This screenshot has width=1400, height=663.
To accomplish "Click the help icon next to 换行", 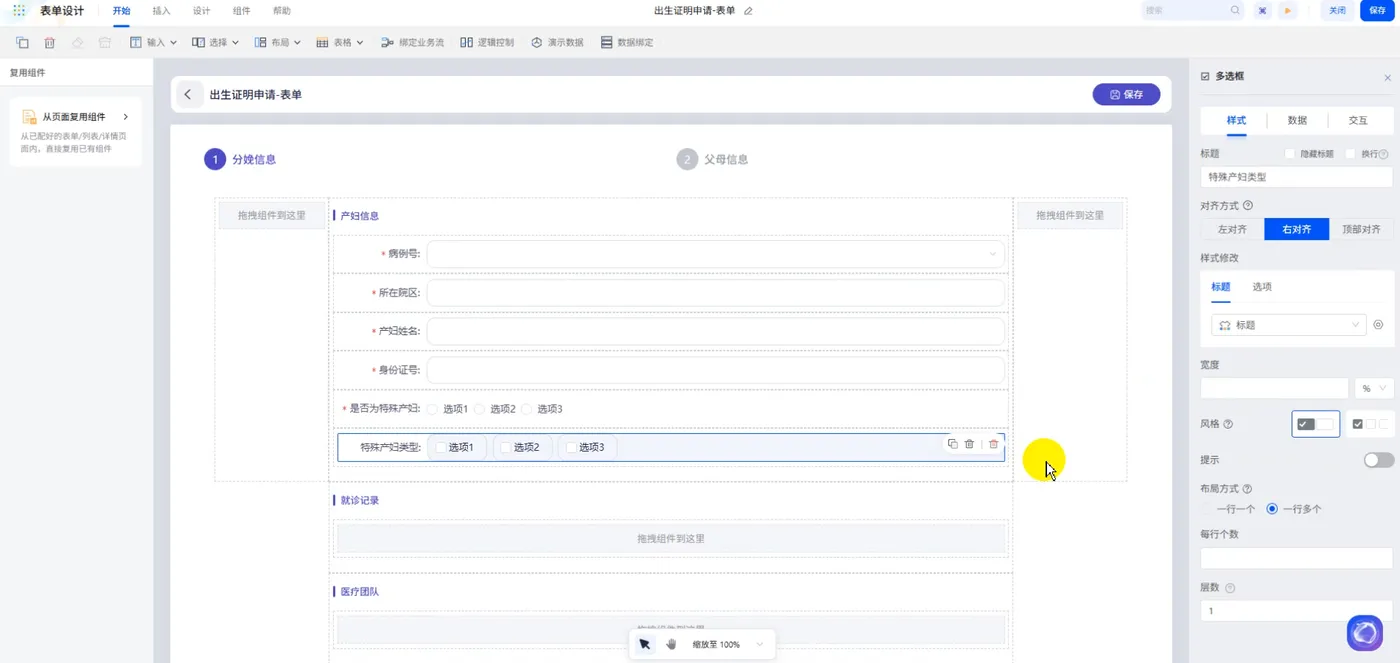I will [1384, 154].
